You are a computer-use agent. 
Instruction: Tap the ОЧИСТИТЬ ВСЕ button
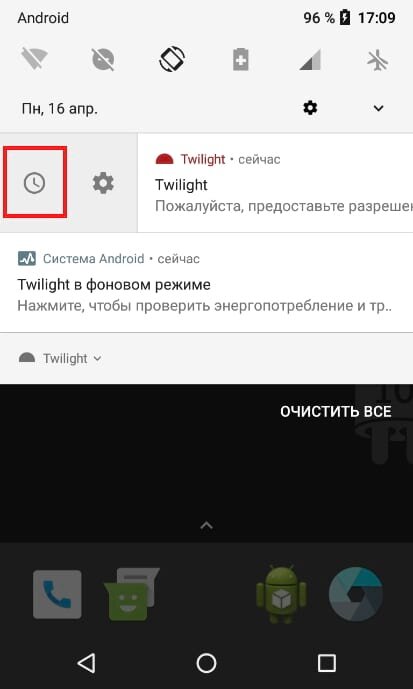coord(336,412)
